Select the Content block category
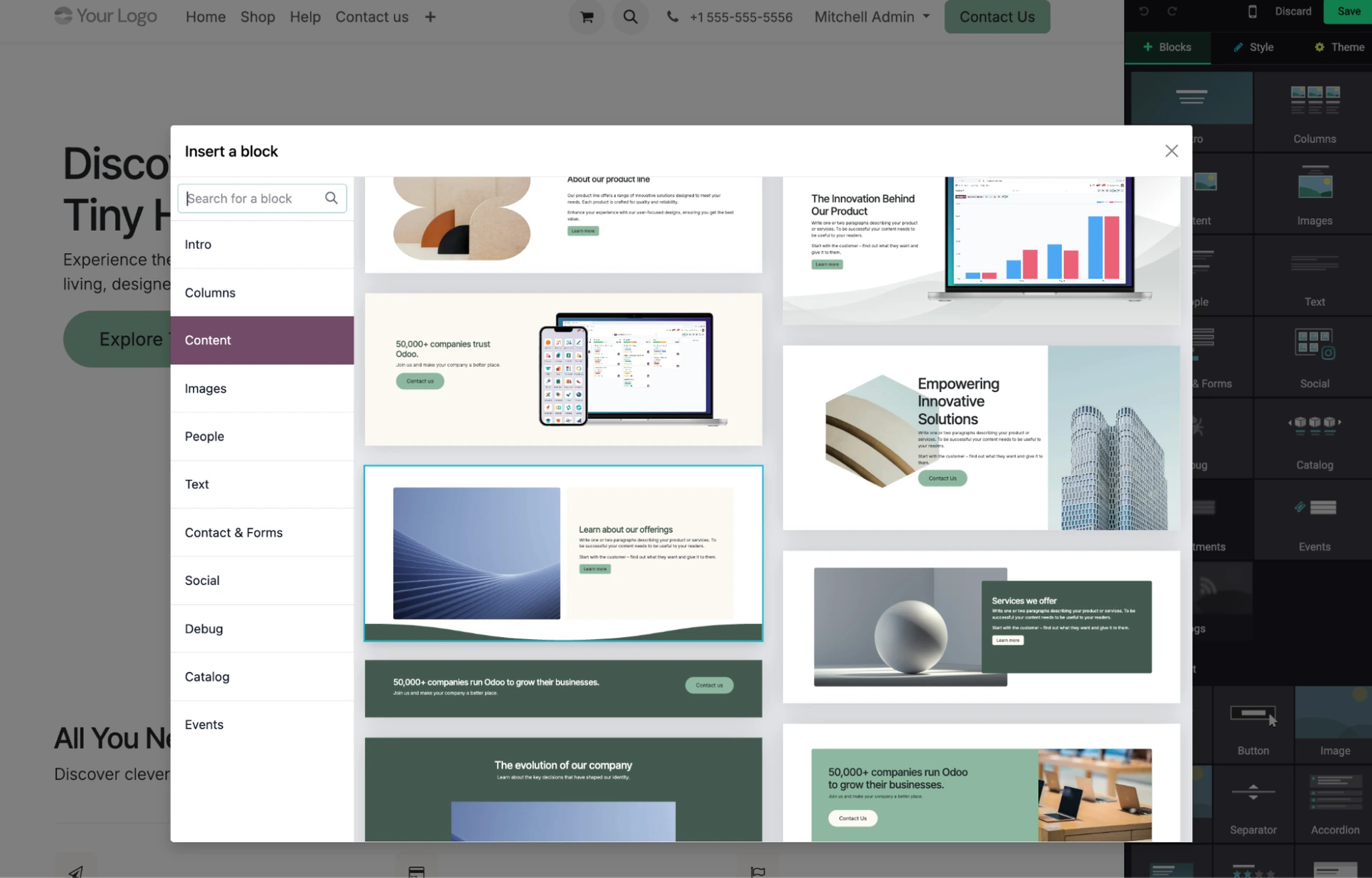The width and height of the screenshot is (1372, 878). [x=262, y=340]
